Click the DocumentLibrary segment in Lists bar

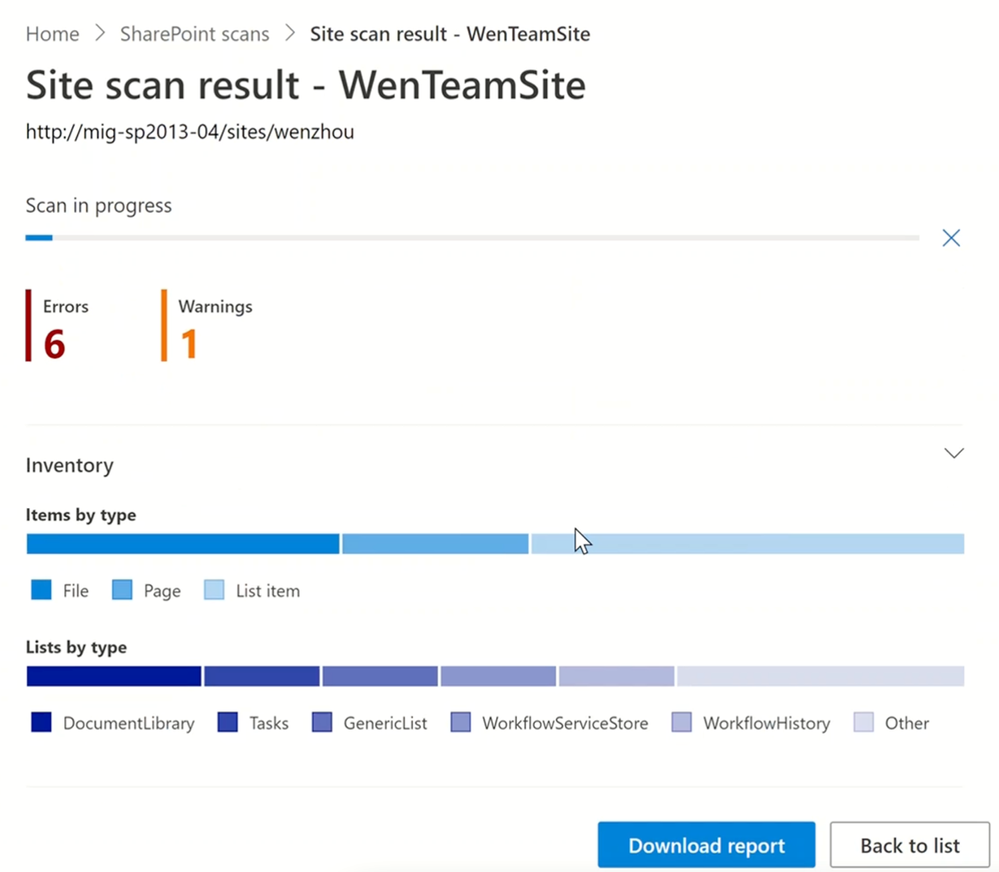[114, 676]
